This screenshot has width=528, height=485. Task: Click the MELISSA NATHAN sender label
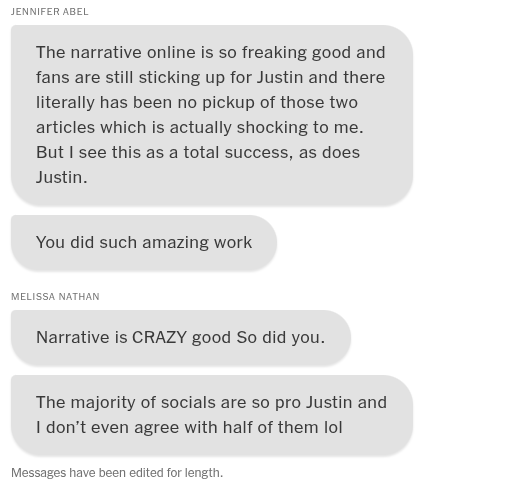pos(55,297)
